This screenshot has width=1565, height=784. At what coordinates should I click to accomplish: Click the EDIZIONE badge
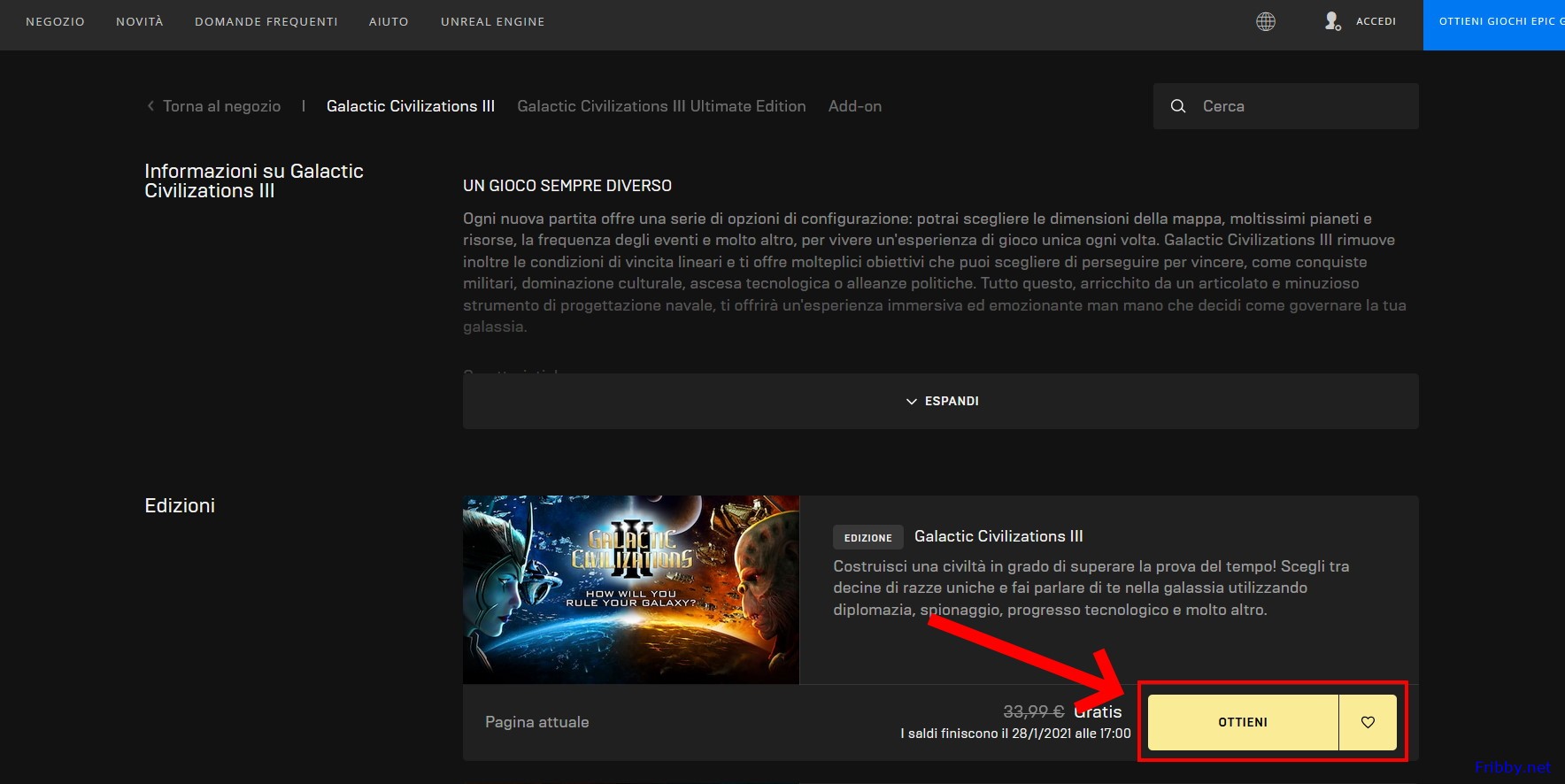pos(868,537)
